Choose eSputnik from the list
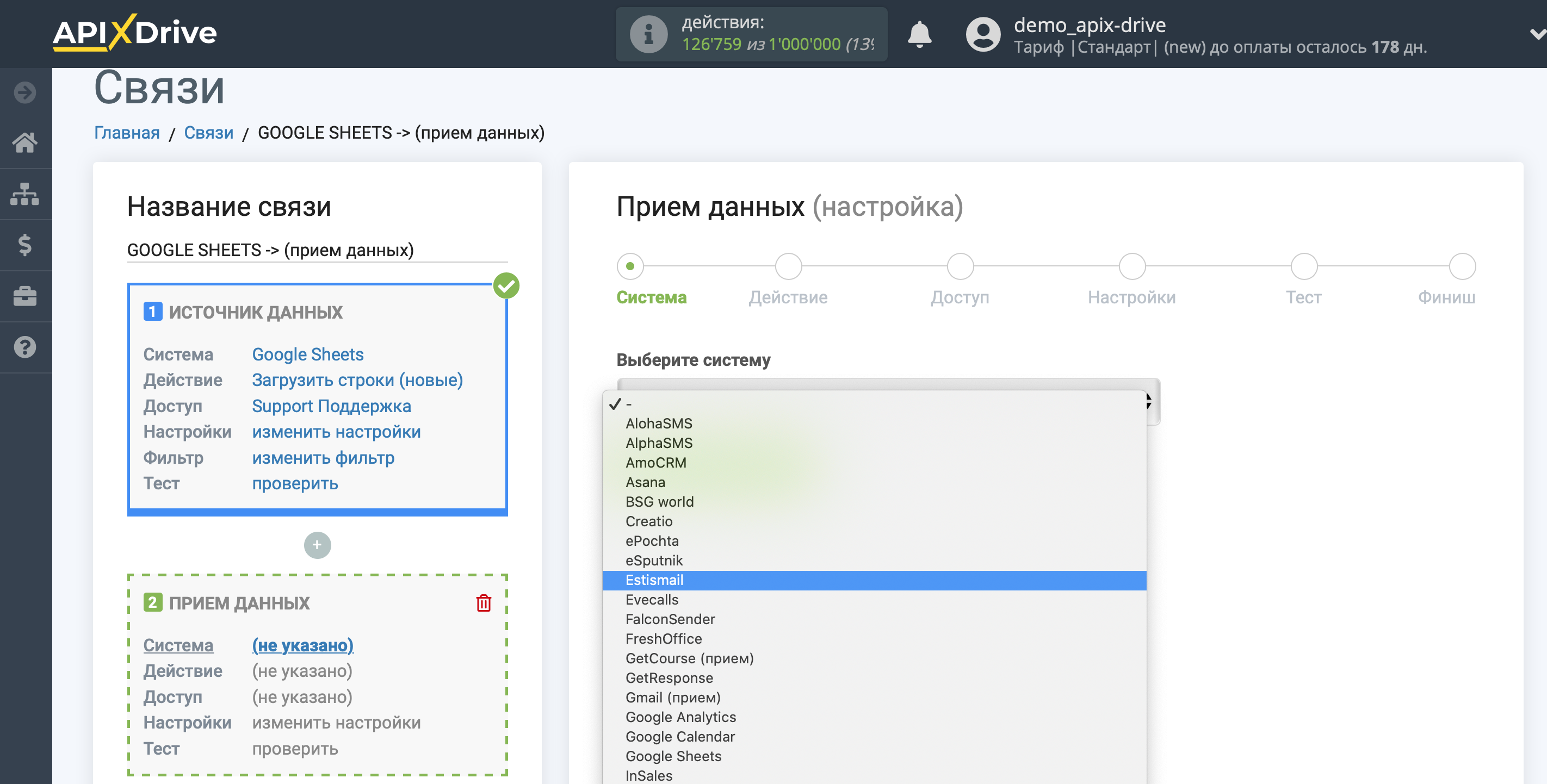1547x784 pixels. tap(874, 561)
